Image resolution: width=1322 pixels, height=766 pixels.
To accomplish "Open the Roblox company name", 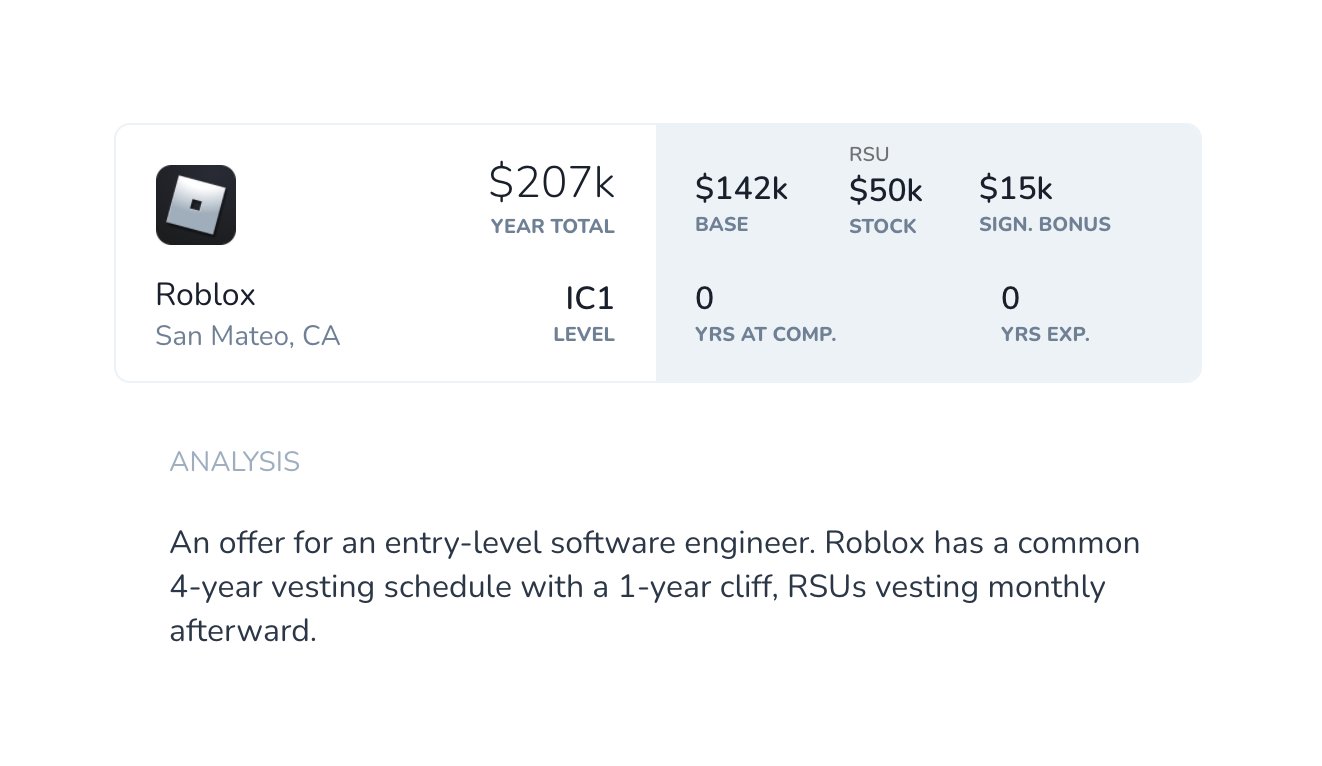I will pyautogui.click(x=205, y=295).
